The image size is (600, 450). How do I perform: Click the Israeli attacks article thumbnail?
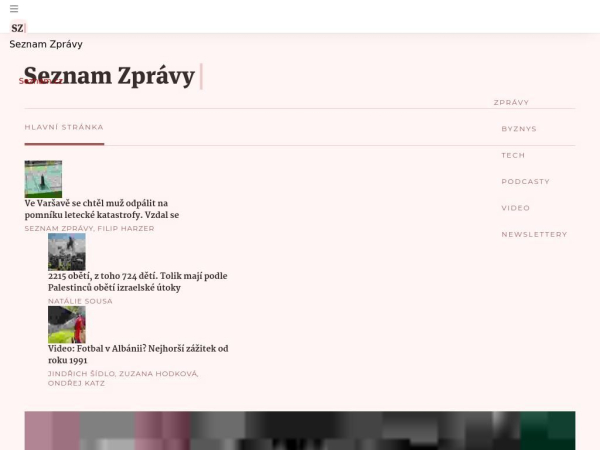(x=67, y=252)
